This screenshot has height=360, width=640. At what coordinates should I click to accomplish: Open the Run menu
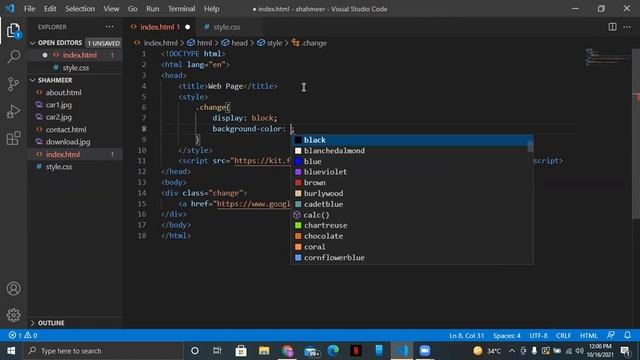pyautogui.click(x=153, y=9)
